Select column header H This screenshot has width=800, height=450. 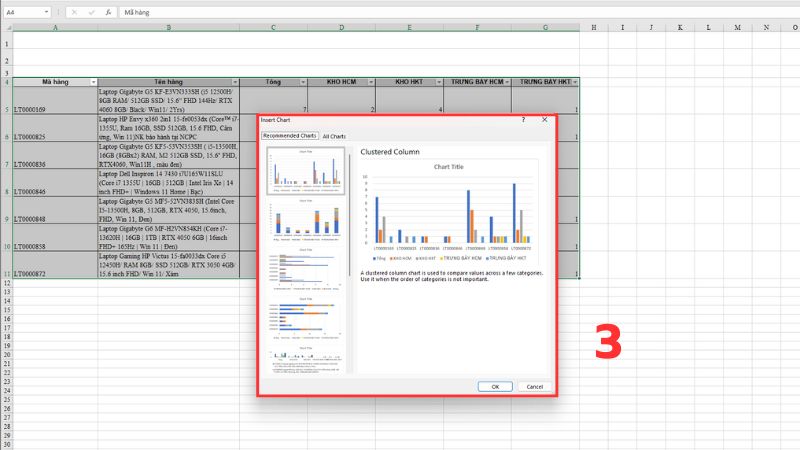pyautogui.click(x=593, y=27)
